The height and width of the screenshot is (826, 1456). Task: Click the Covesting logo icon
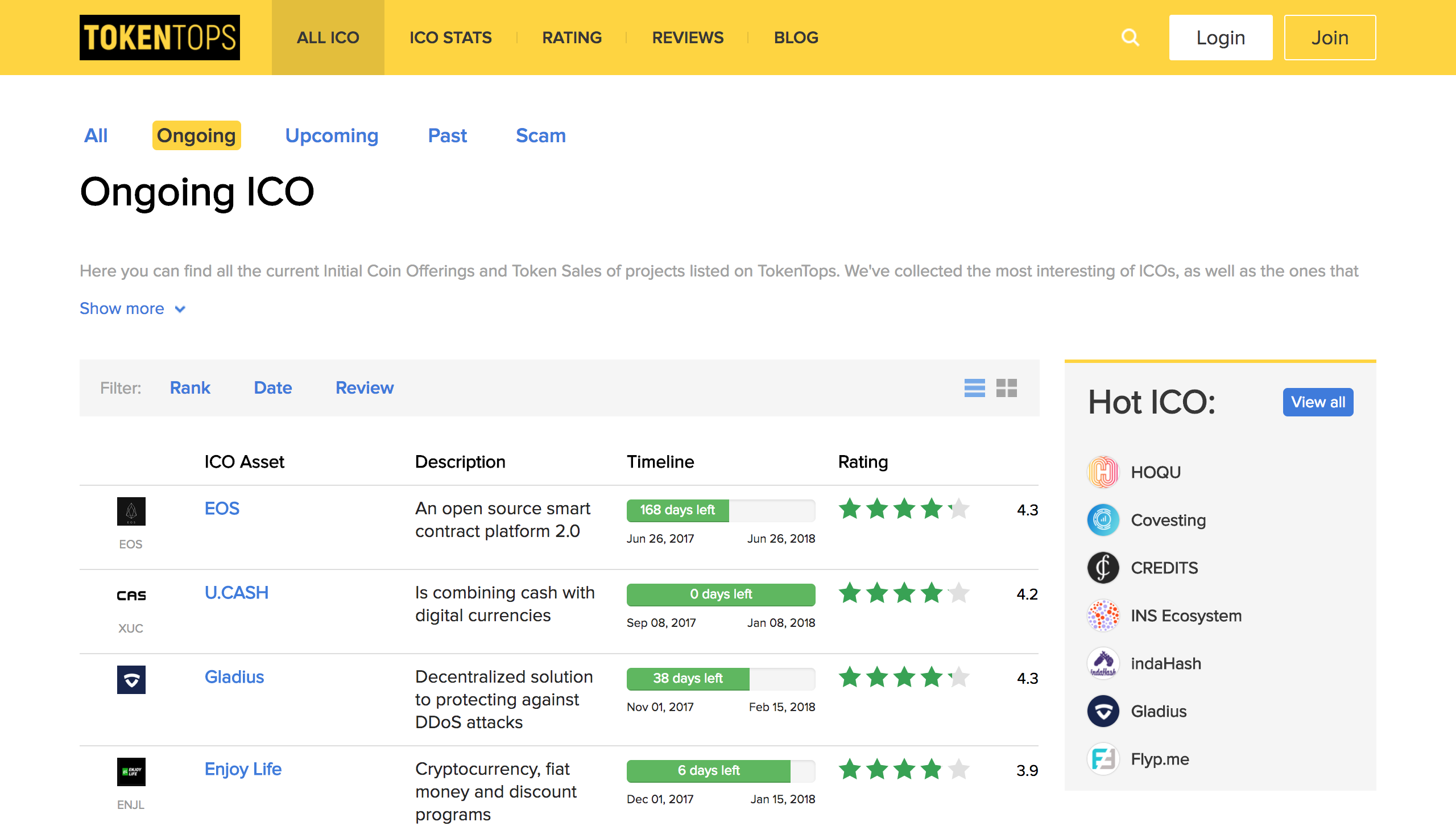tap(1103, 520)
